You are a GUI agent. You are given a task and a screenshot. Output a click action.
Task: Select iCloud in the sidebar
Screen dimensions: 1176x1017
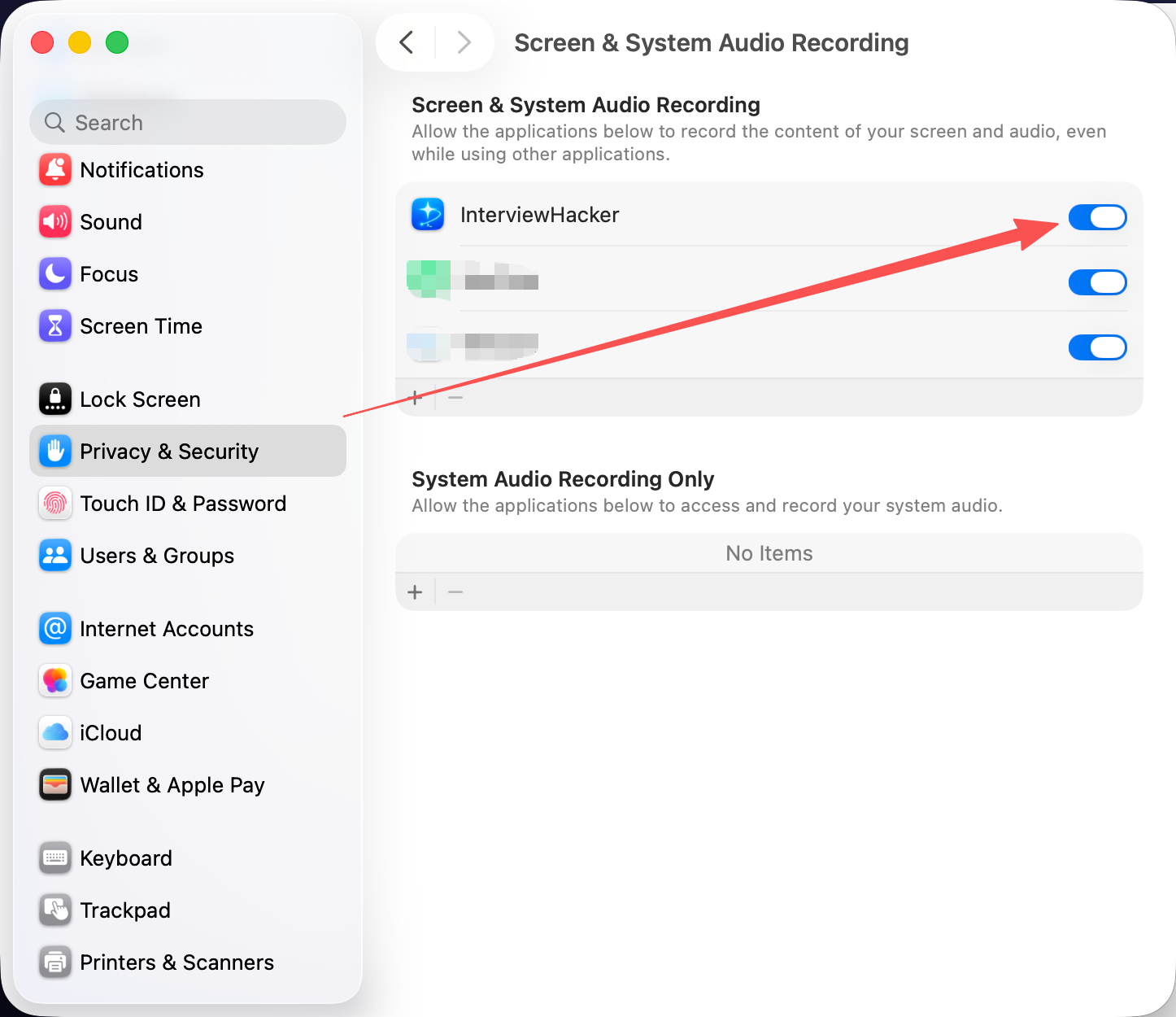188,733
